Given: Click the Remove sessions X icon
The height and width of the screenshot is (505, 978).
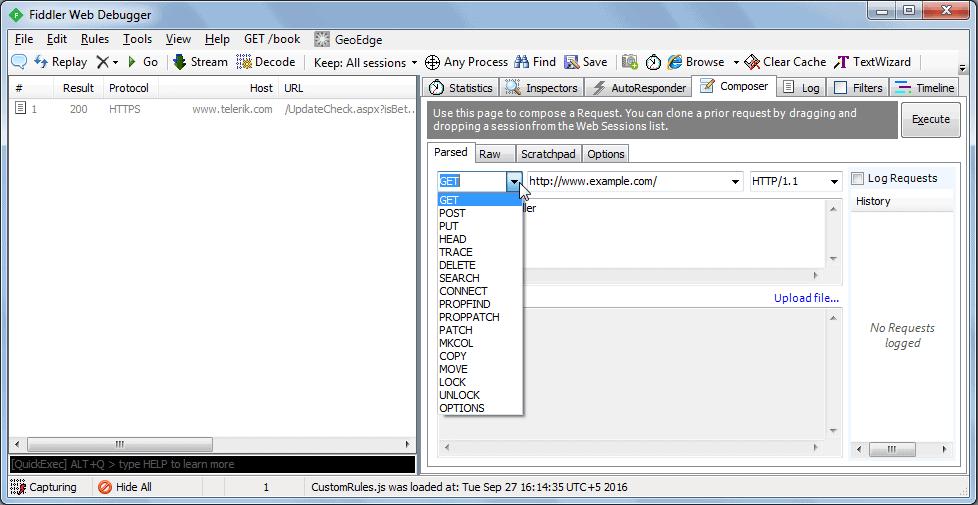Looking at the screenshot, I should click(x=102, y=62).
